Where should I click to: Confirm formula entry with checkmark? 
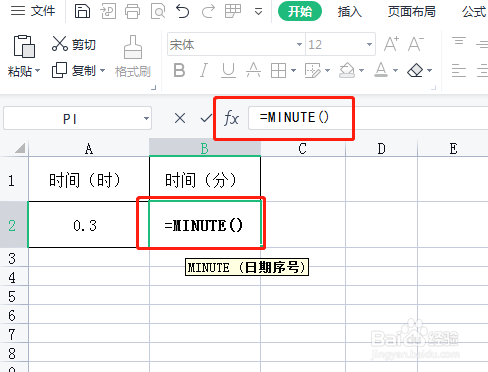tap(206, 118)
